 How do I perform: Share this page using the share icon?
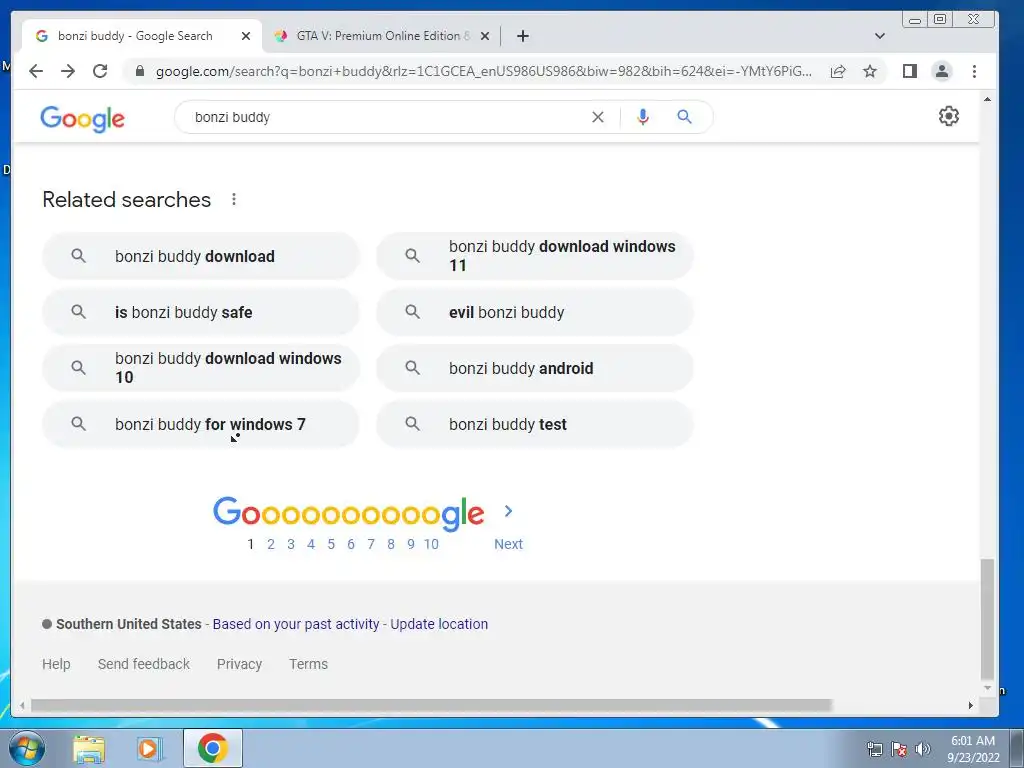838,71
